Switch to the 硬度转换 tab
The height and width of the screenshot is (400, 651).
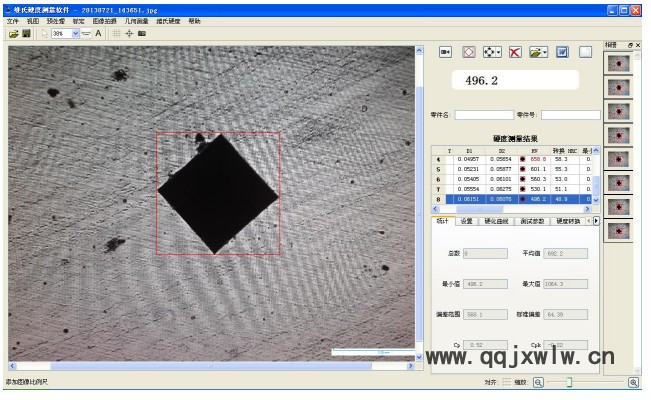pos(568,221)
